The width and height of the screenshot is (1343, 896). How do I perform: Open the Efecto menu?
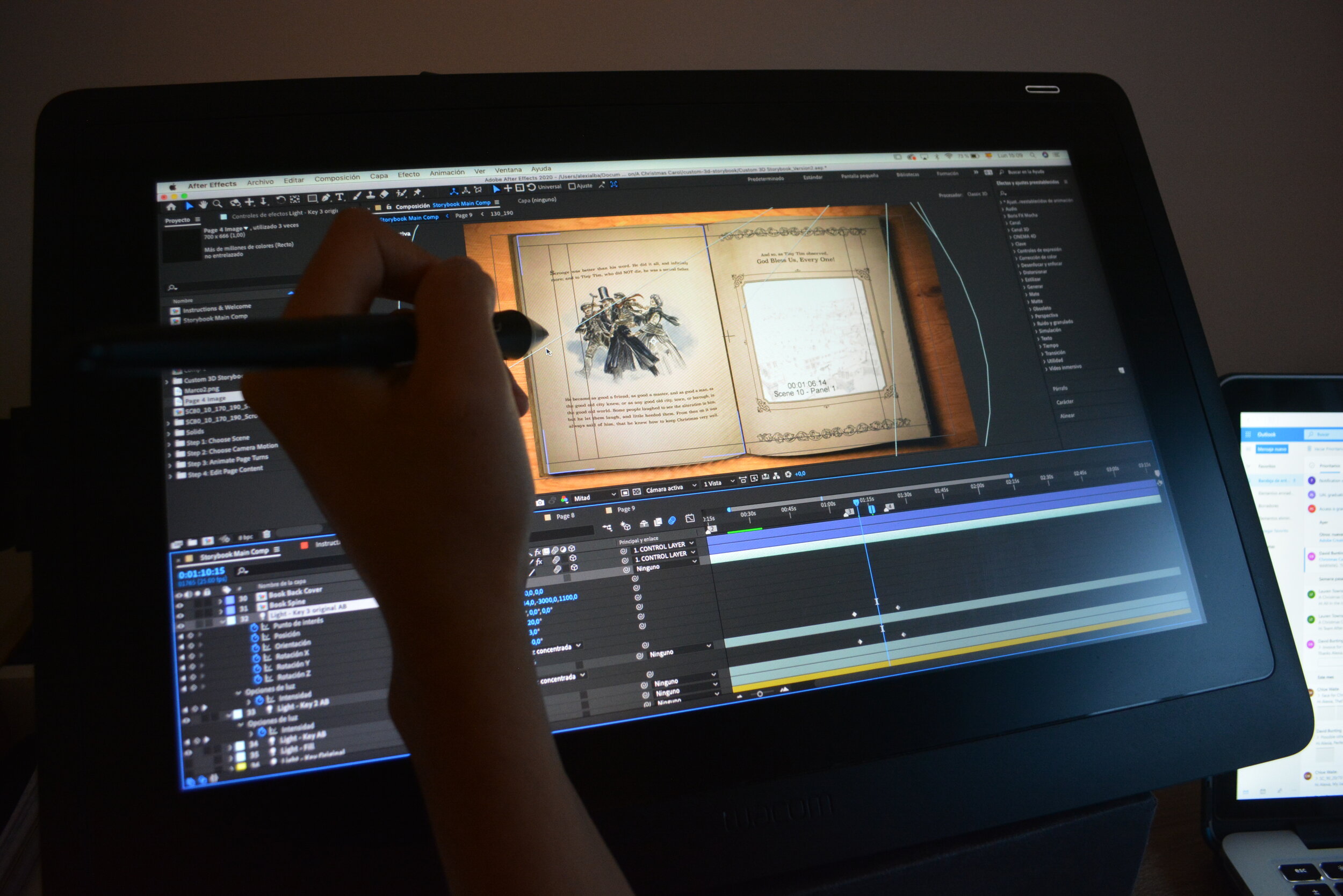click(409, 174)
